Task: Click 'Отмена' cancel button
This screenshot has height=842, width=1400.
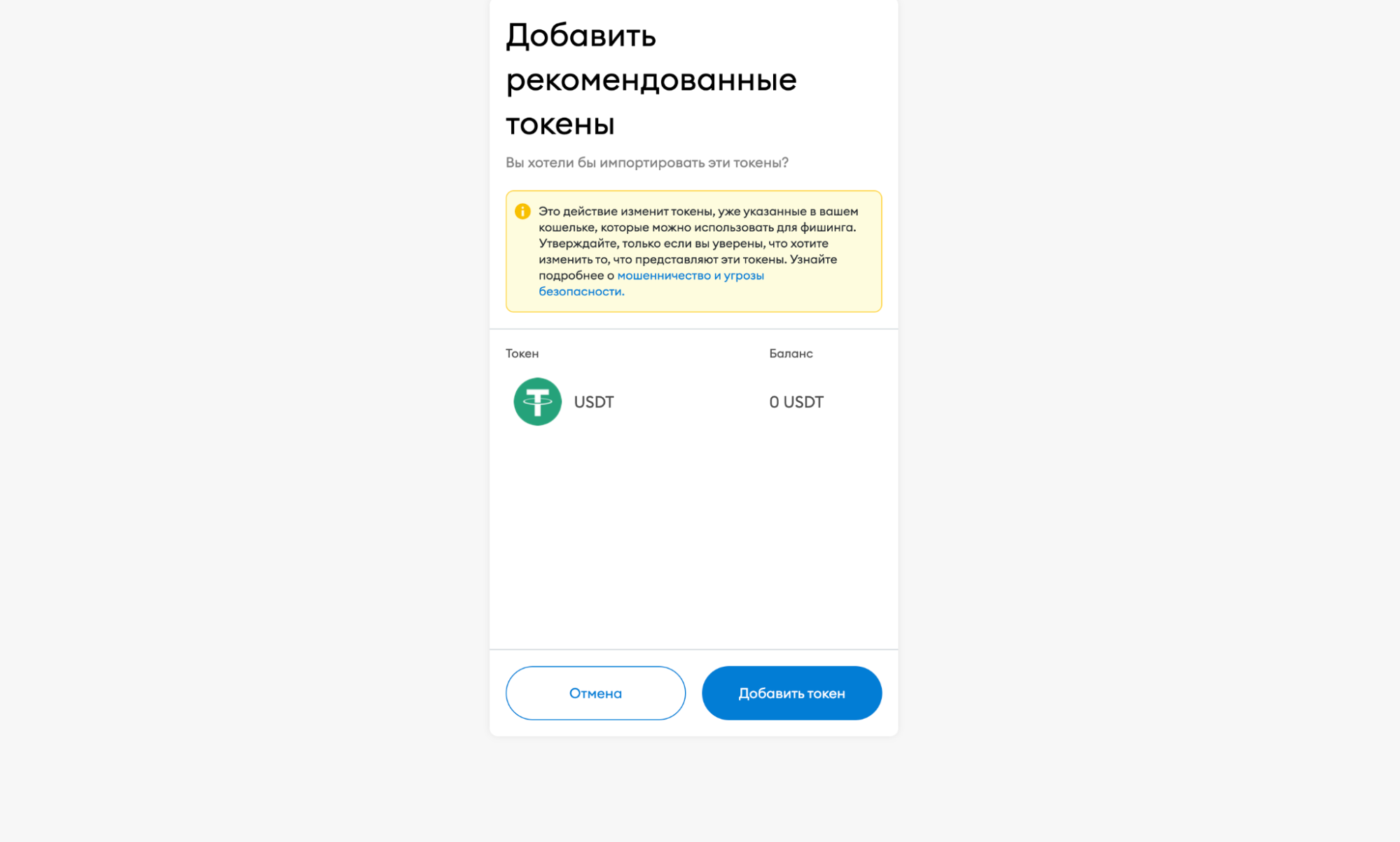Action: pyautogui.click(x=593, y=692)
